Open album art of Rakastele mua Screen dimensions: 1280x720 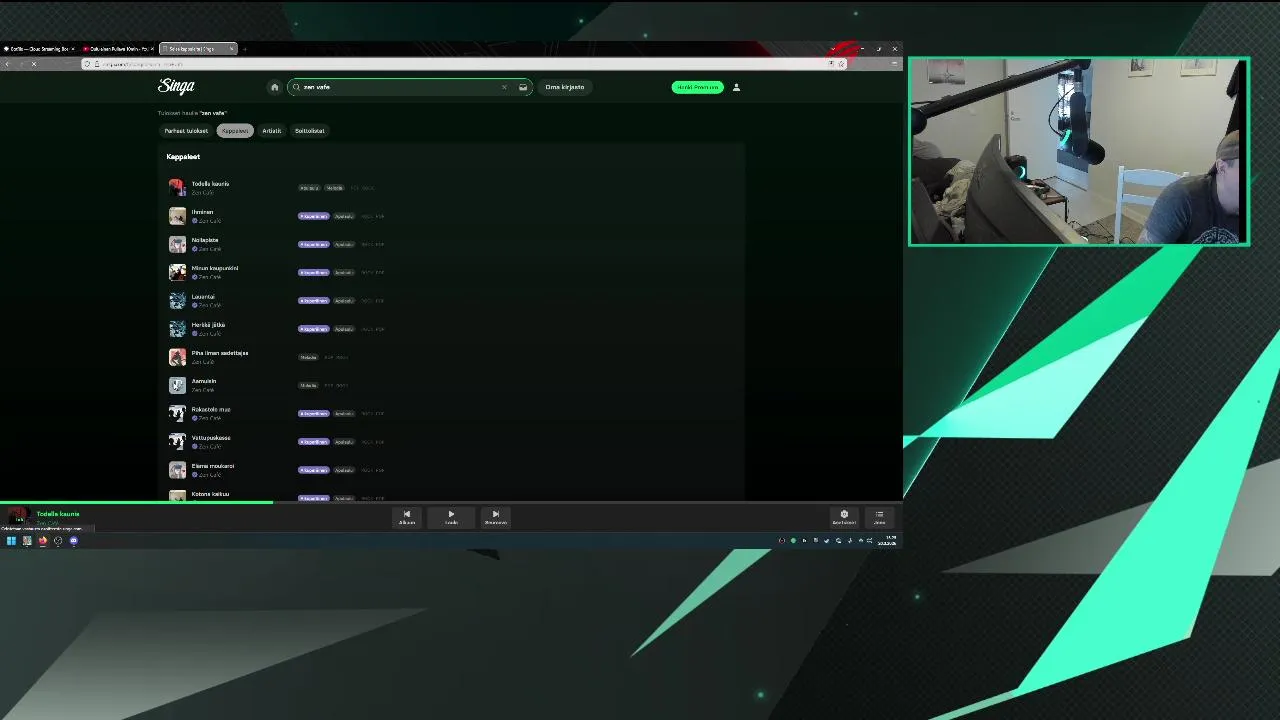point(177,413)
